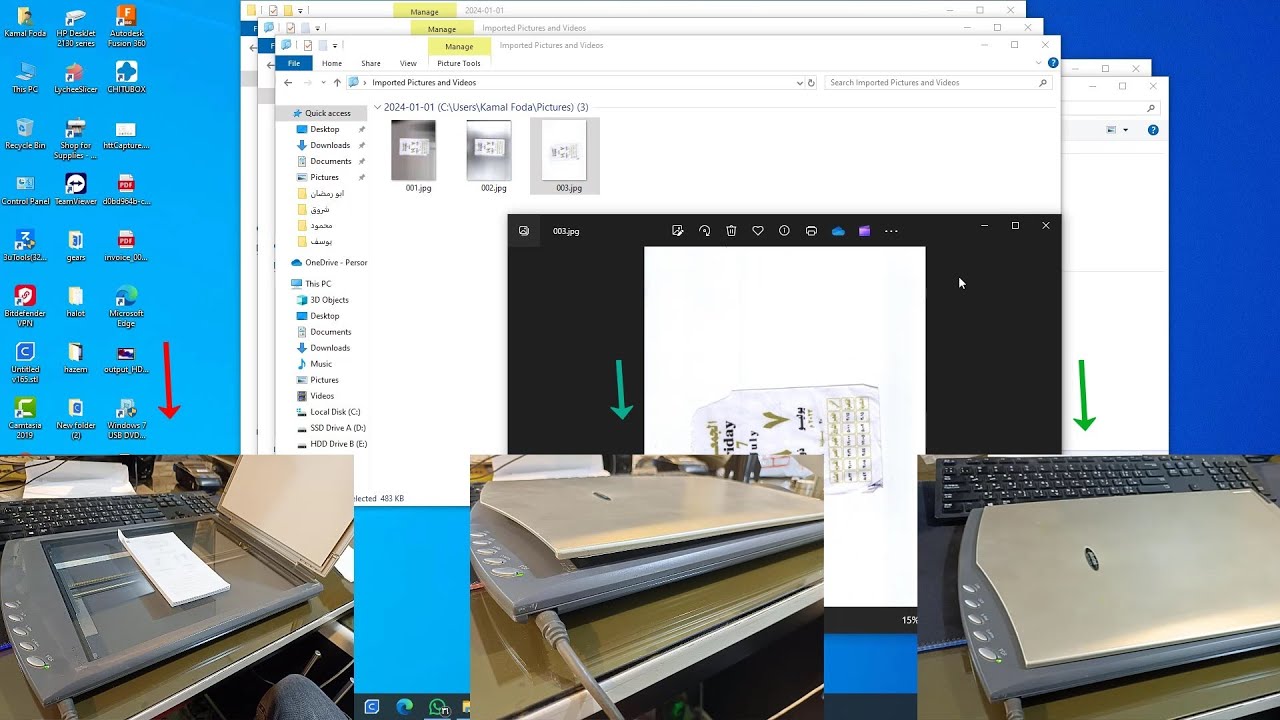The width and height of the screenshot is (1280, 720).
Task: Open Downloads under Quick access
Action: tap(330, 145)
